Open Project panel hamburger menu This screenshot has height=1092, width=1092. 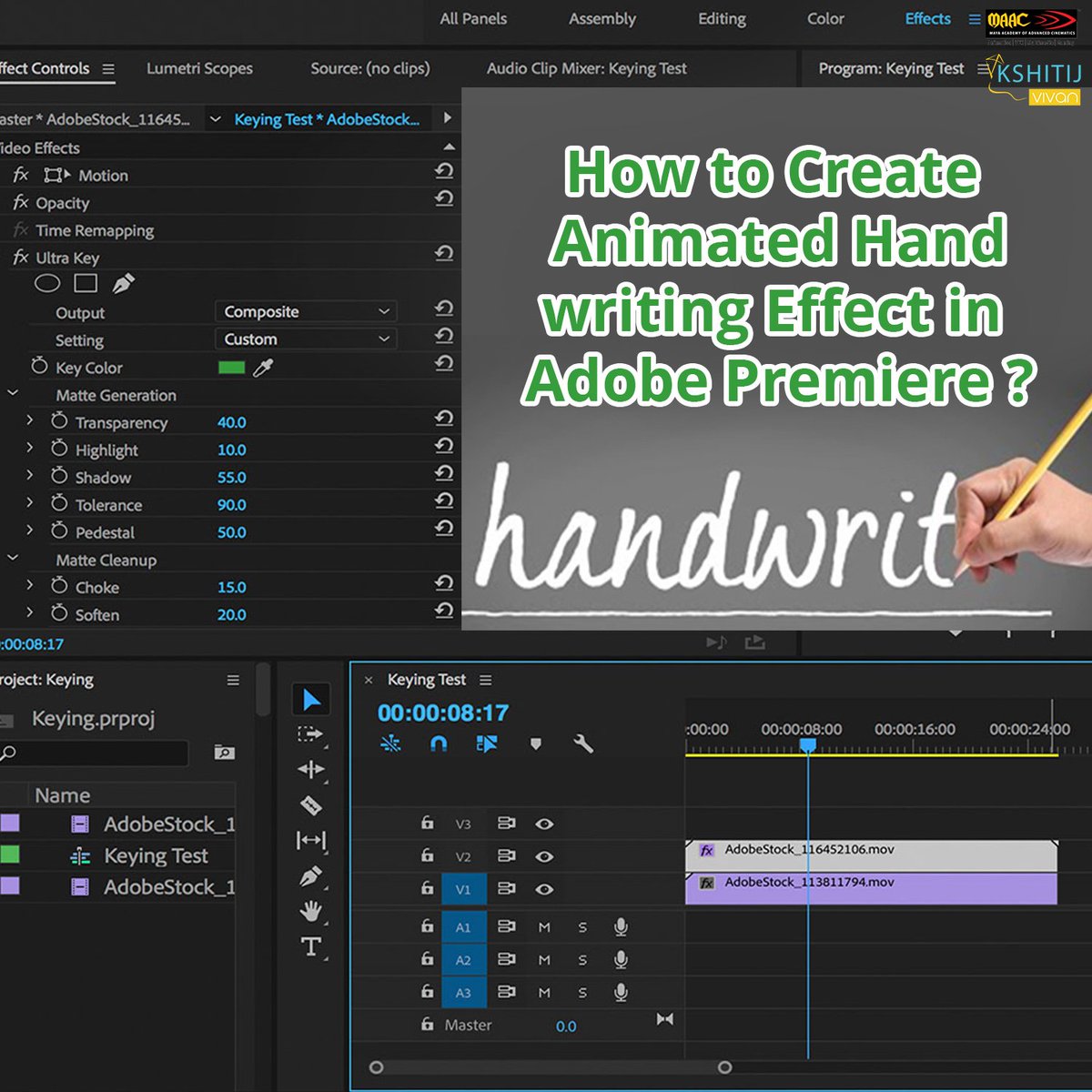click(233, 680)
